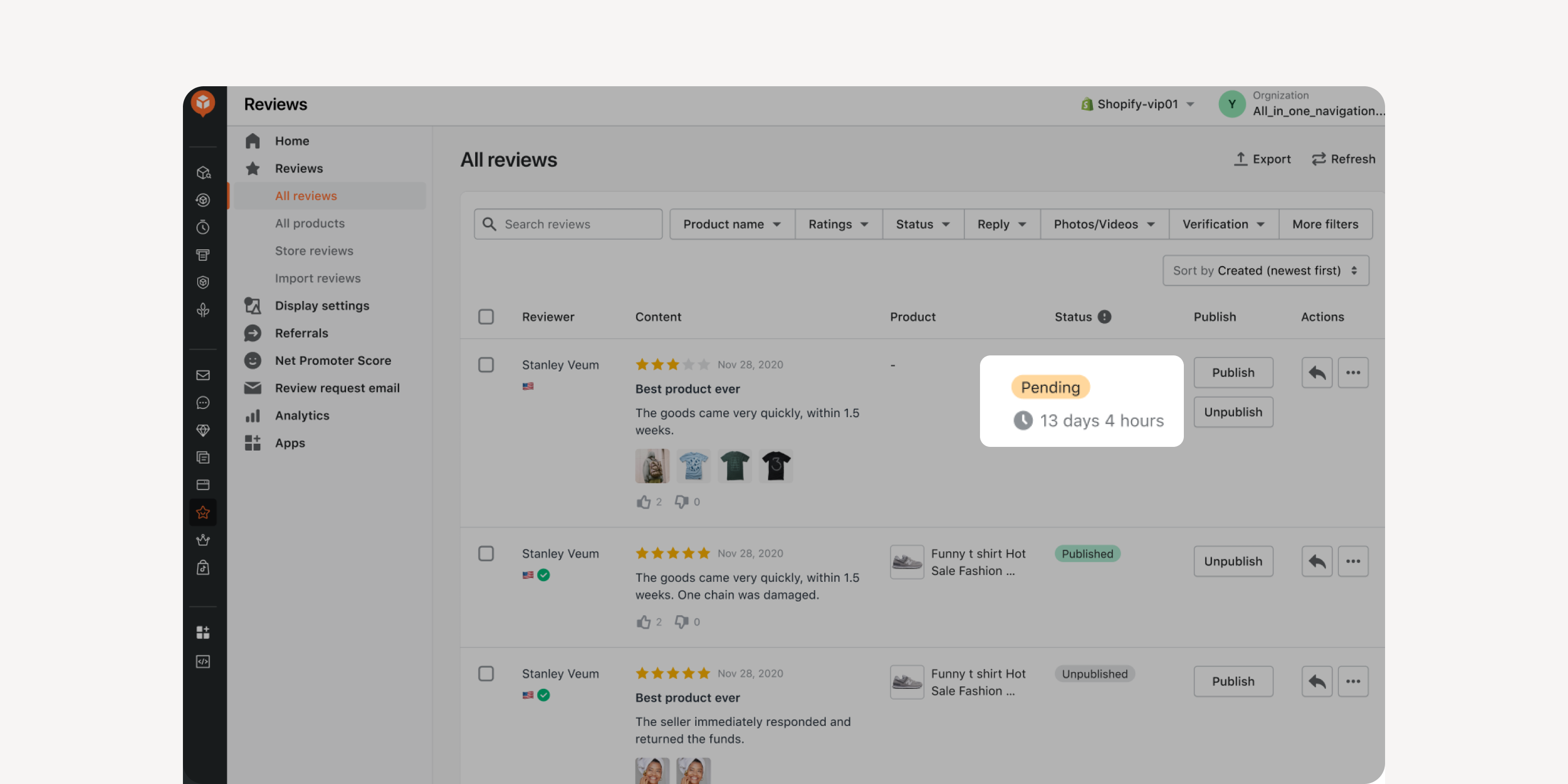
Task: Open the Photos/Videos filter dropdown
Action: [1104, 224]
